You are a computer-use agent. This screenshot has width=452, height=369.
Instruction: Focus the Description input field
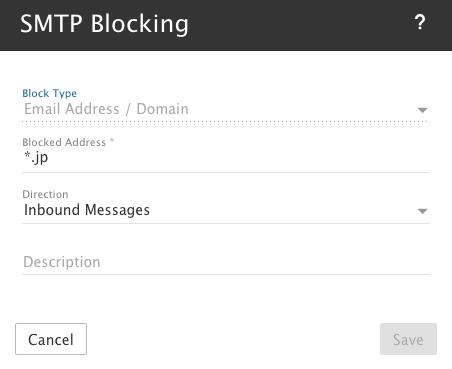(226, 262)
